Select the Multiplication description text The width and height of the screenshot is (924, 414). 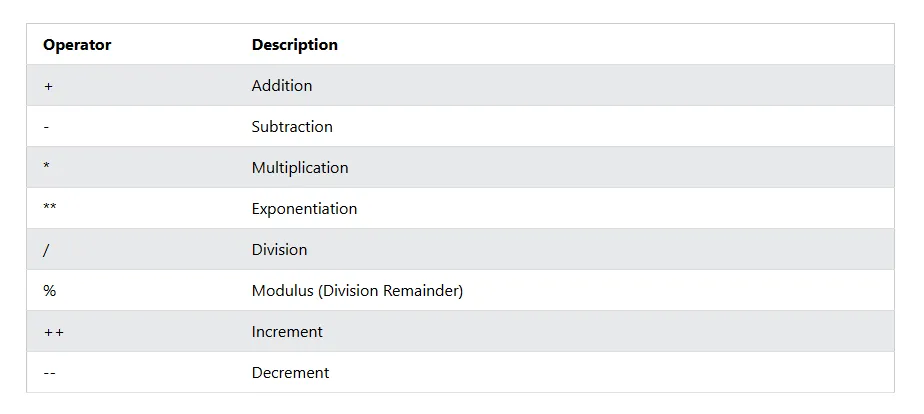(300, 168)
